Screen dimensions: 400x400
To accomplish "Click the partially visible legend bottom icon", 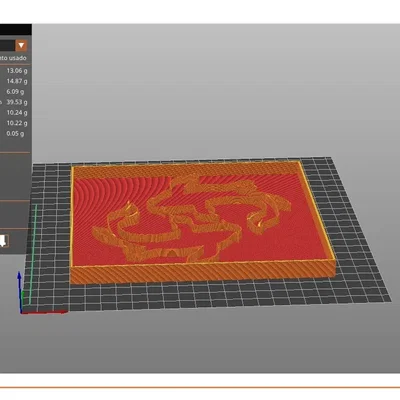I will [4, 241].
